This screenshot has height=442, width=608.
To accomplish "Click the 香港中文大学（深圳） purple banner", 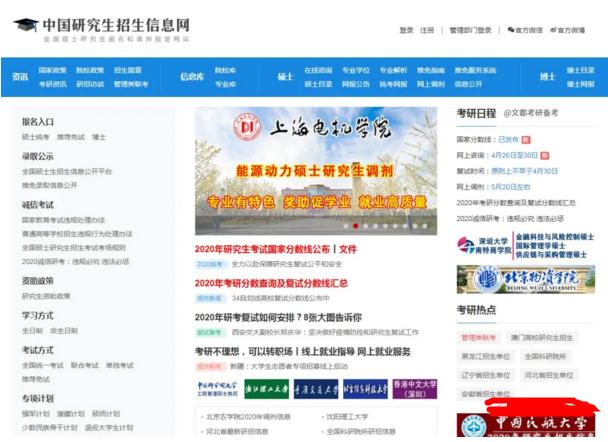I will pyautogui.click(x=415, y=389).
